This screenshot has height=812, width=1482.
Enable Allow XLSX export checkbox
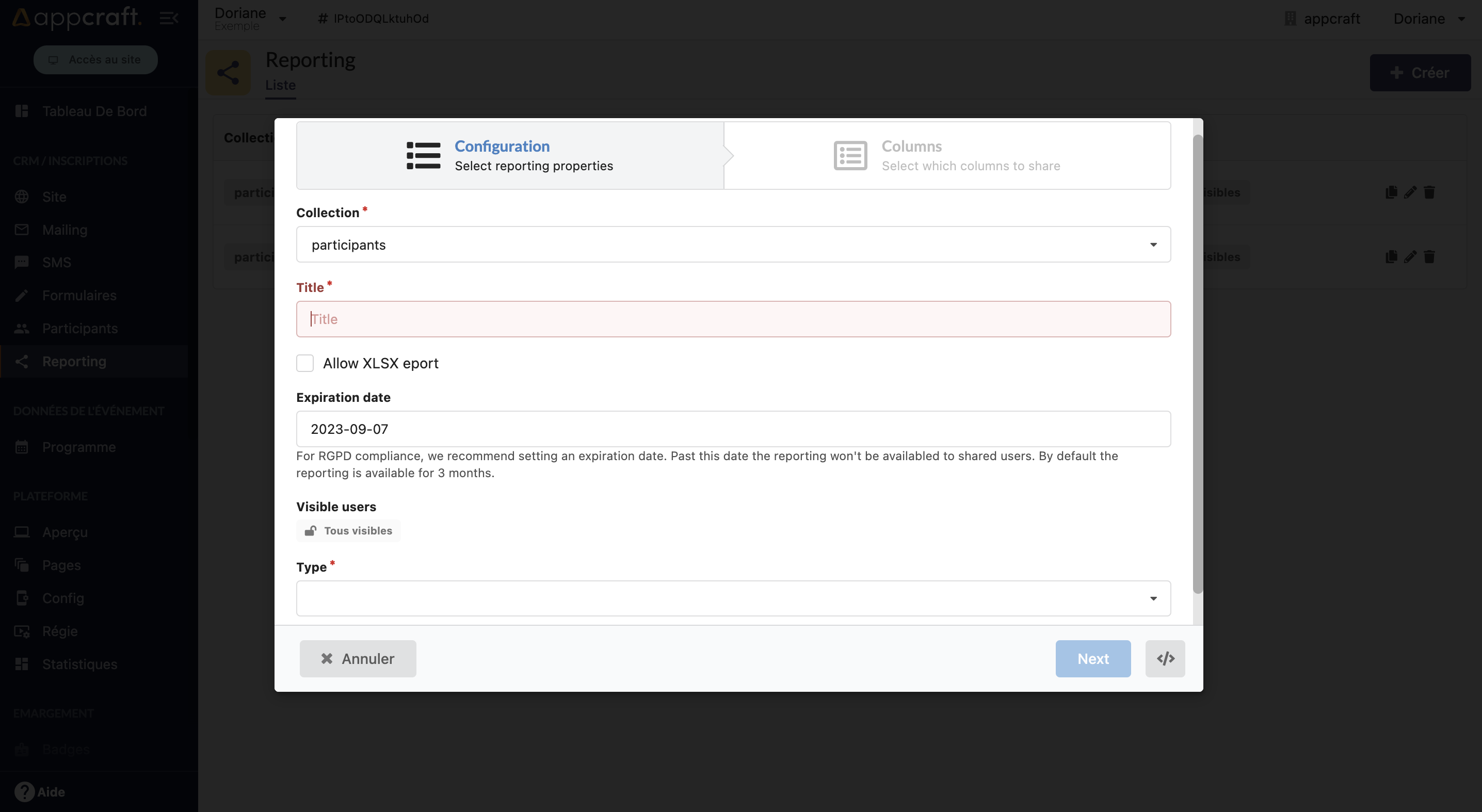(305, 363)
